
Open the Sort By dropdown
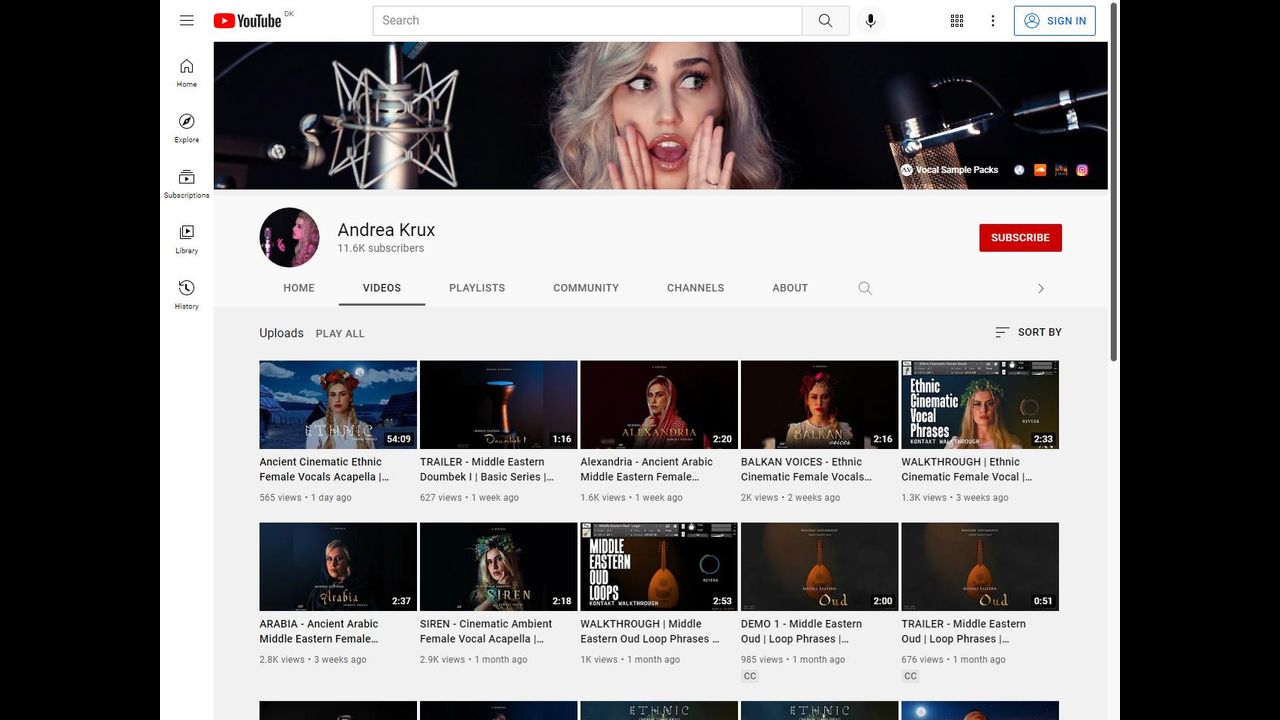[x=1028, y=332]
